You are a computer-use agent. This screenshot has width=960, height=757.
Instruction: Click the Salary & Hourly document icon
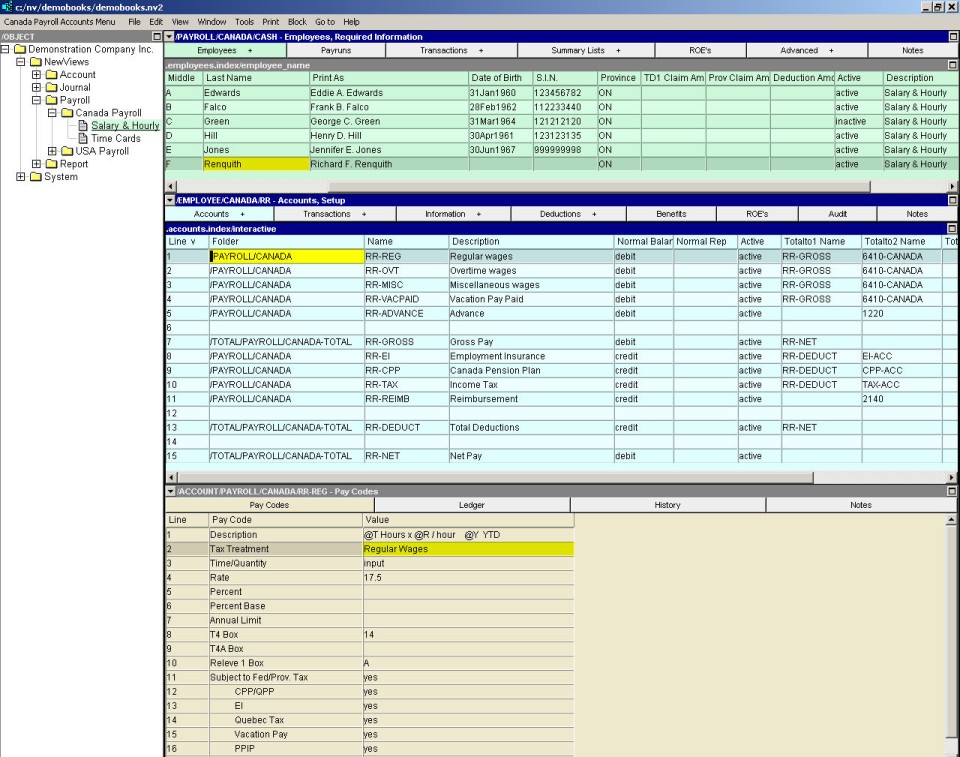click(x=83, y=126)
